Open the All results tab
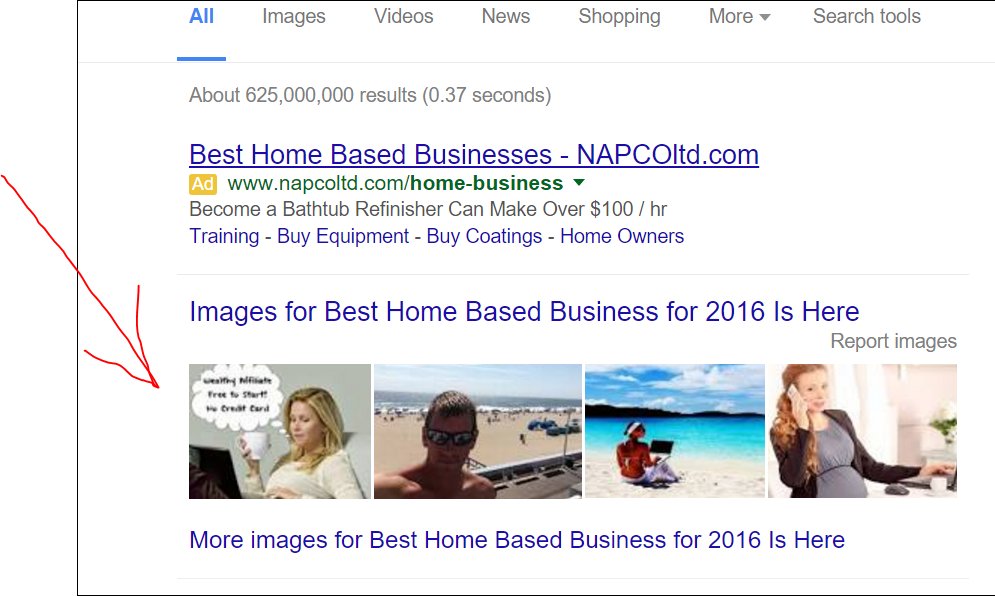The height and width of the screenshot is (596, 995). click(x=201, y=17)
